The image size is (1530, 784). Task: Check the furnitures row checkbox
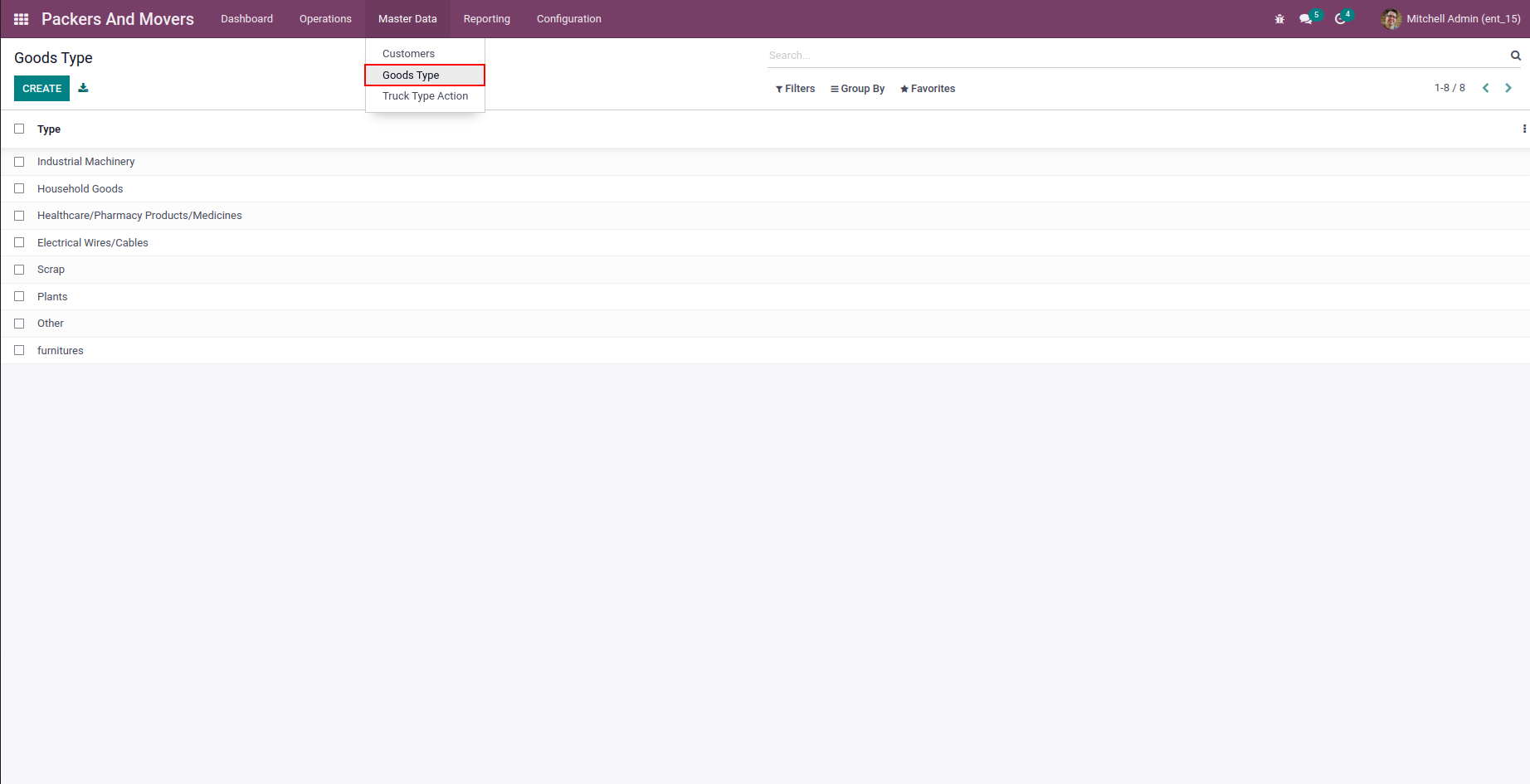(19, 350)
